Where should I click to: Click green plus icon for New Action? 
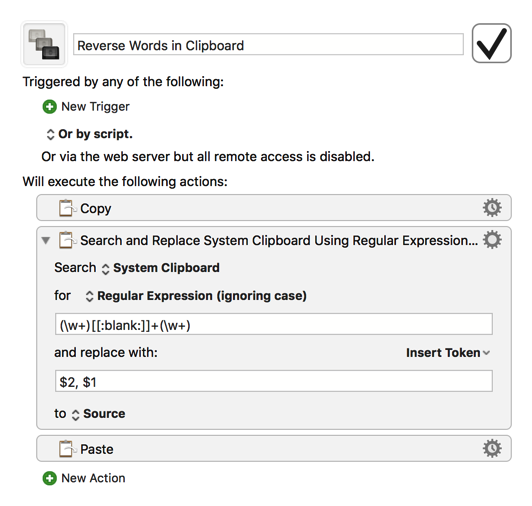coord(50,478)
